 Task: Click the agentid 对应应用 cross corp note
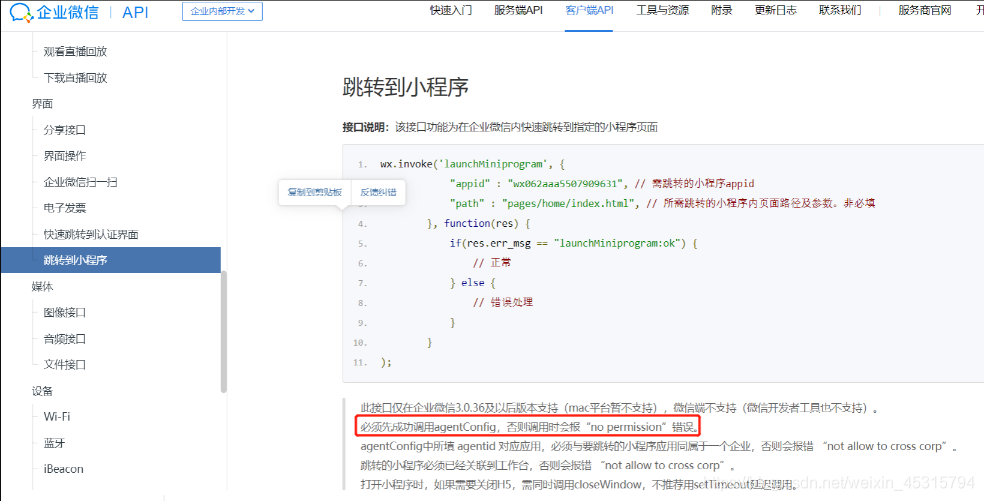(660, 447)
